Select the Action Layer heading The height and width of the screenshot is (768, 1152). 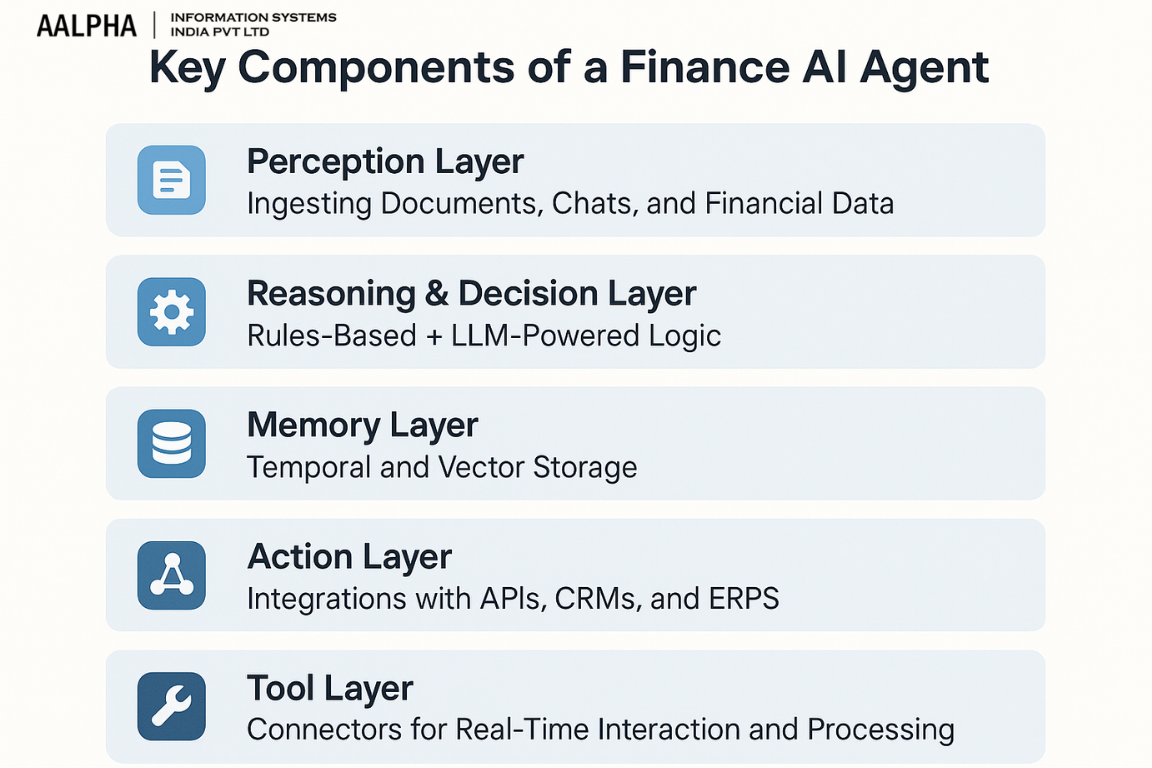(349, 557)
